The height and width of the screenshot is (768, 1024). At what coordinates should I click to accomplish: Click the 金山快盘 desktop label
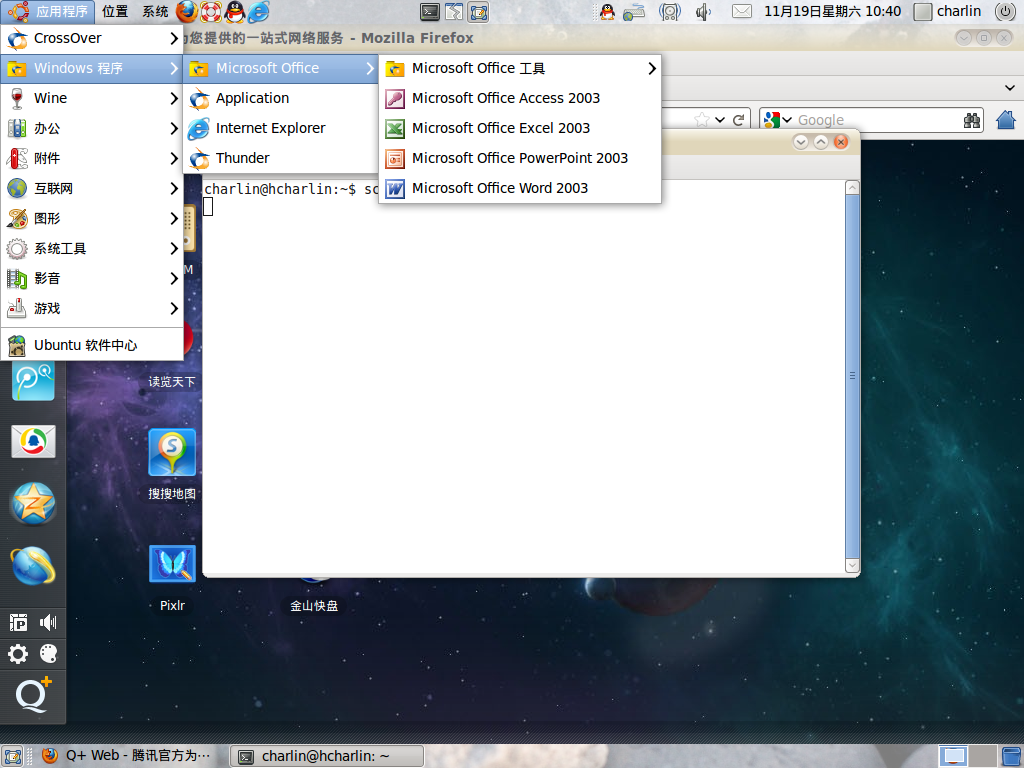click(x=314, y=605)
